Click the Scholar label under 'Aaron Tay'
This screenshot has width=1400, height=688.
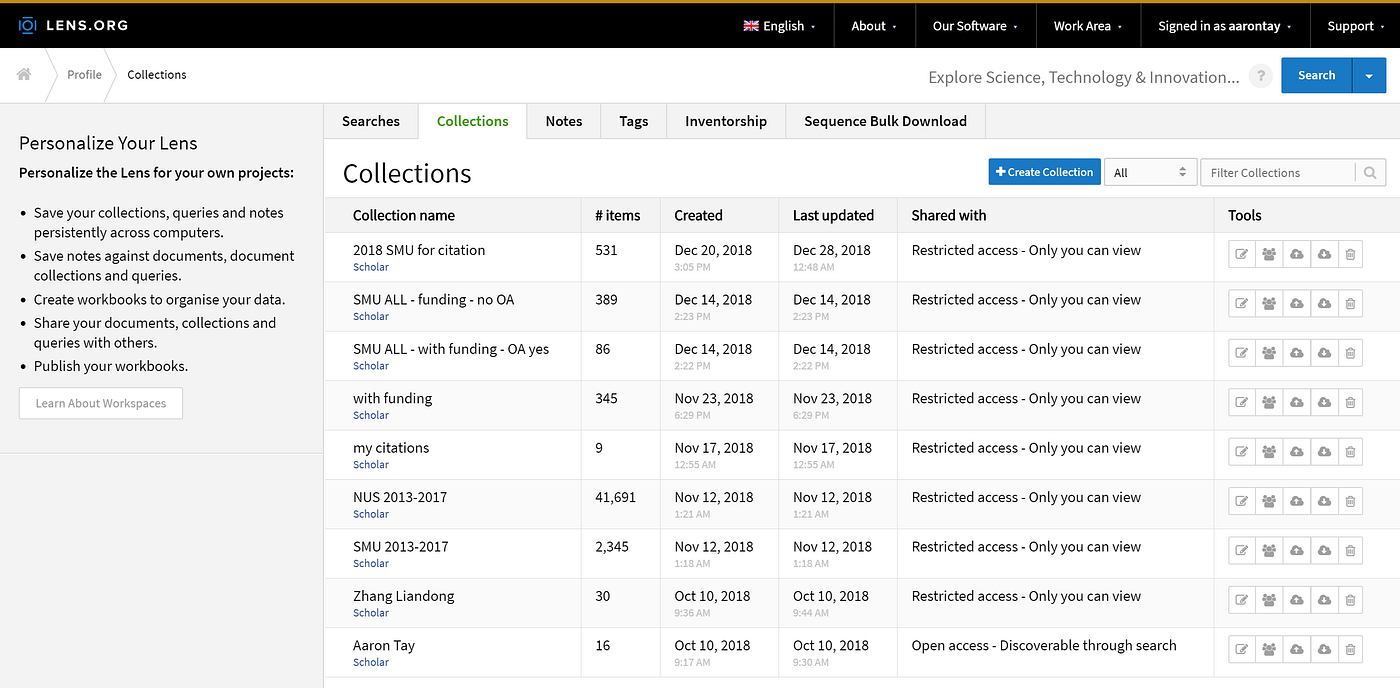coord(371,662)
